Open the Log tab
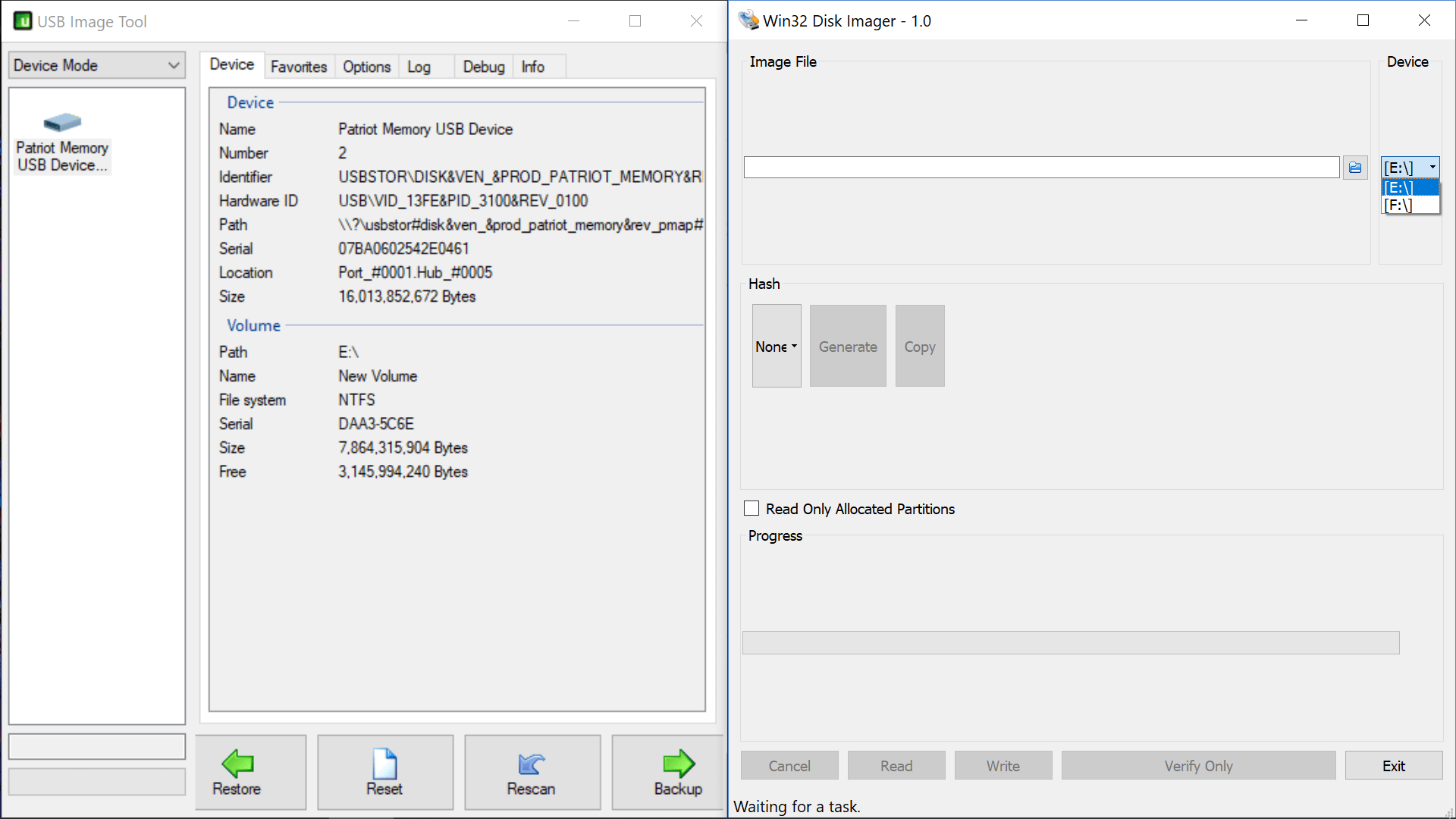Image resolution: width=1456 pixels, height=819 pixels. [x=419, y=67]
